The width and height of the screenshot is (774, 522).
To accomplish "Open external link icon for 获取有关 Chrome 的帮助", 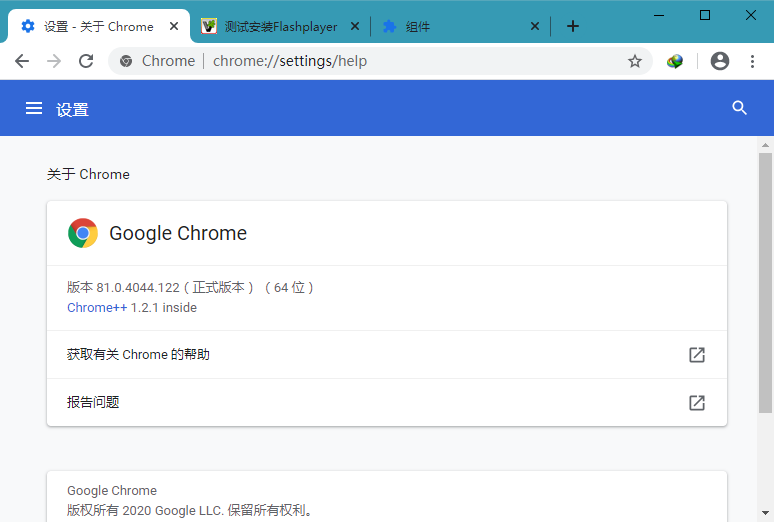I will click(697, 355).
